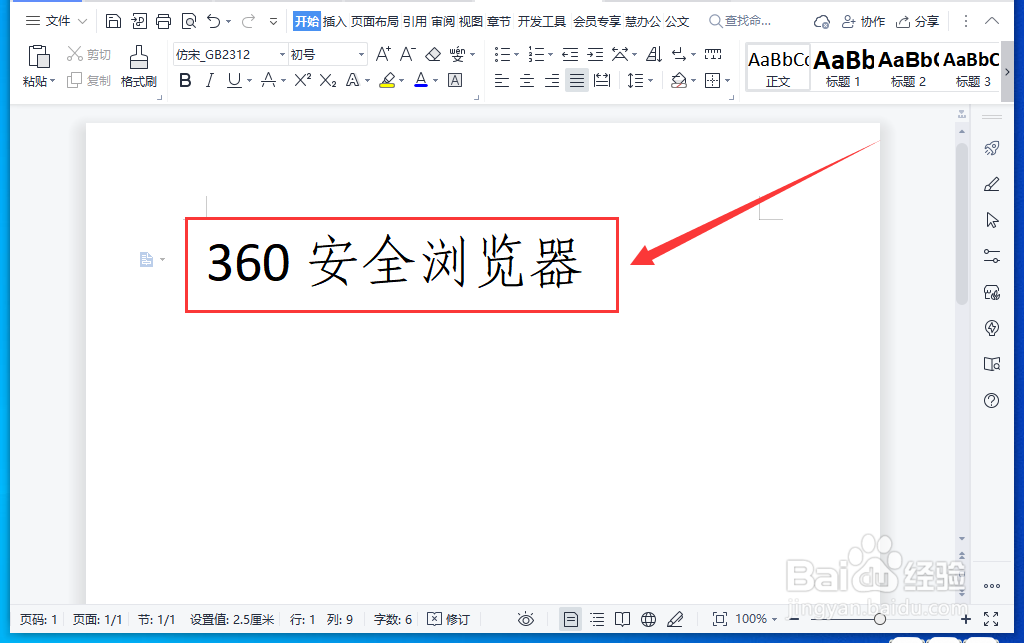Undo the last action
Screen dimensions: 1024x643
point(214,22)
